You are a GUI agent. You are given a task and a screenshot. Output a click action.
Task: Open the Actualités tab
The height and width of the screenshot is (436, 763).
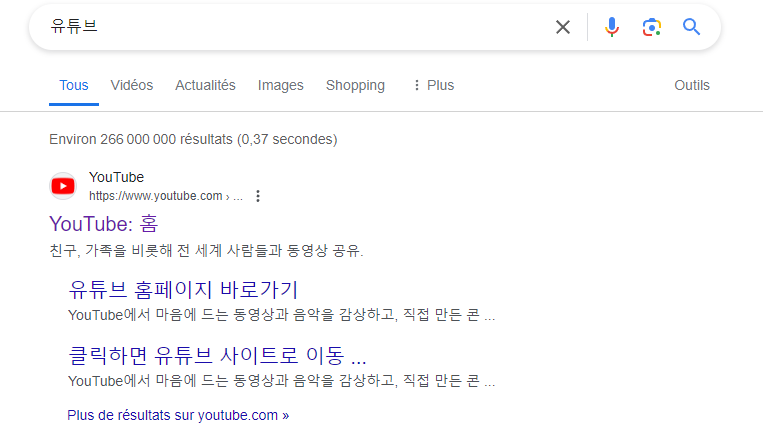point(205,85)
